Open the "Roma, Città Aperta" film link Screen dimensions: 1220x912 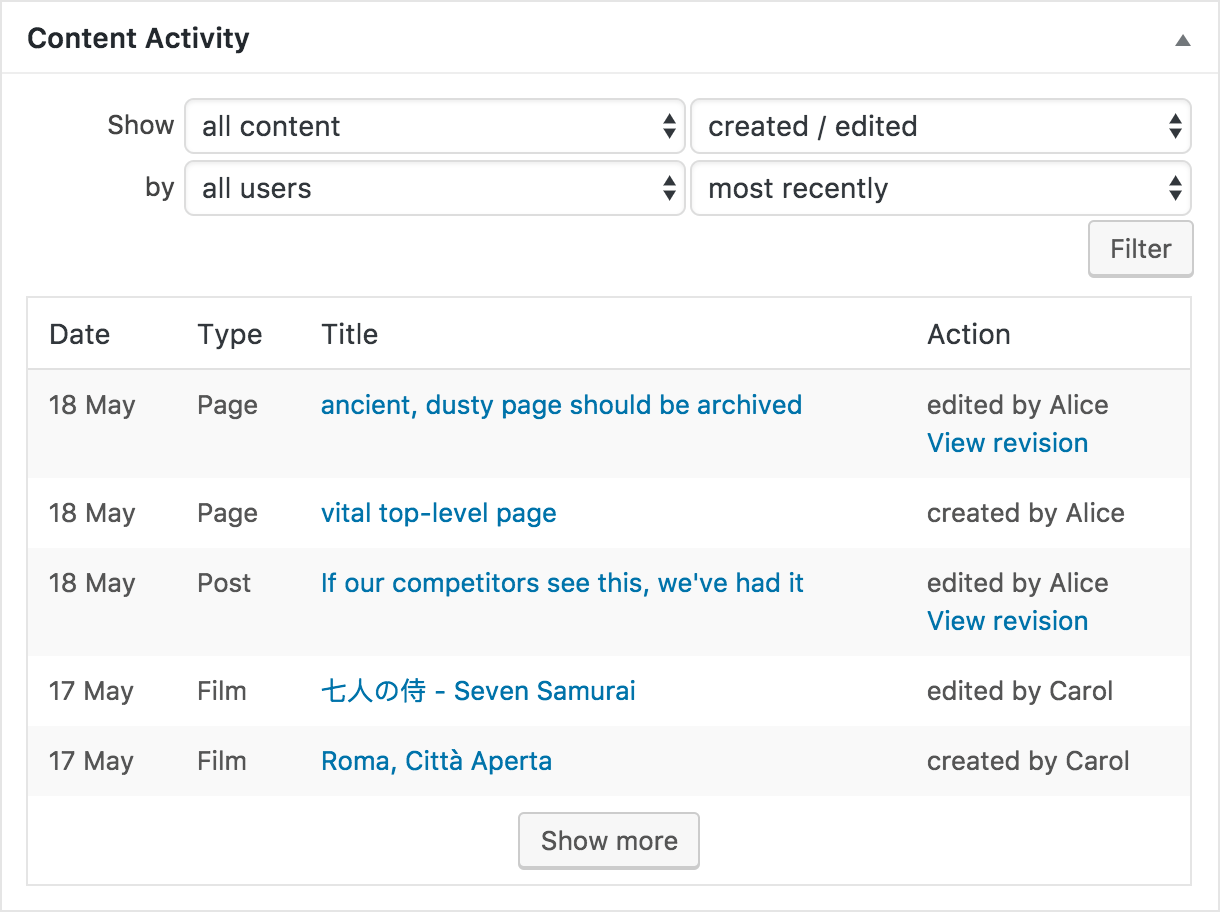point(436,761)
